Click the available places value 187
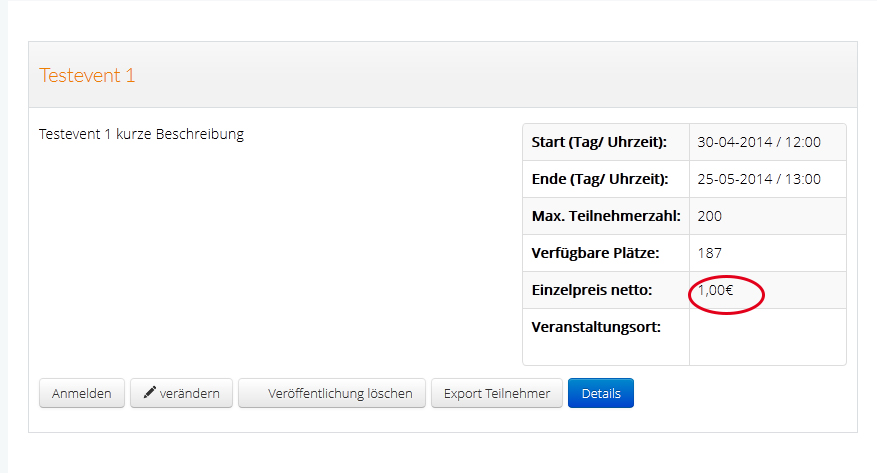This screenshot has width=877, height=473. click(710, 253)
